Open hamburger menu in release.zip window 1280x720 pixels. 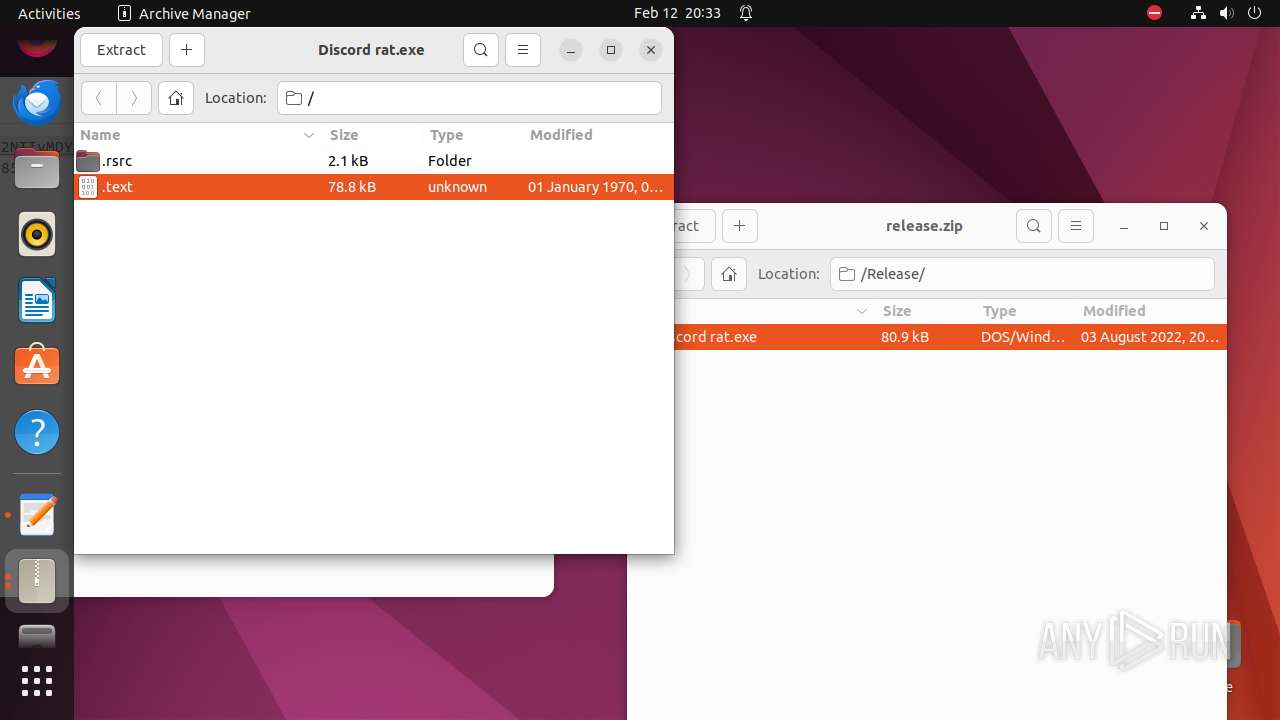point(1076,226)
